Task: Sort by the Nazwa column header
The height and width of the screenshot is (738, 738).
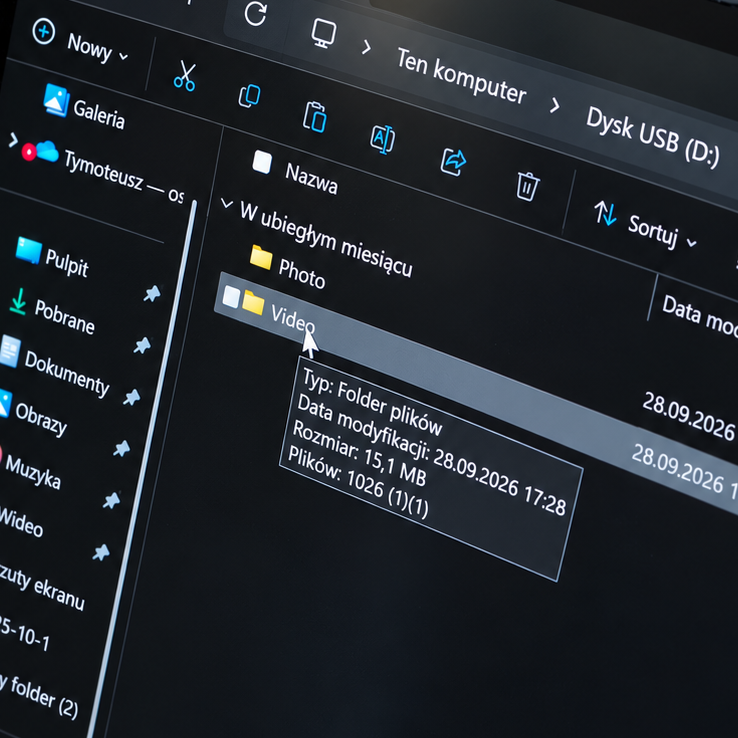Action: (x=312, y=179)
